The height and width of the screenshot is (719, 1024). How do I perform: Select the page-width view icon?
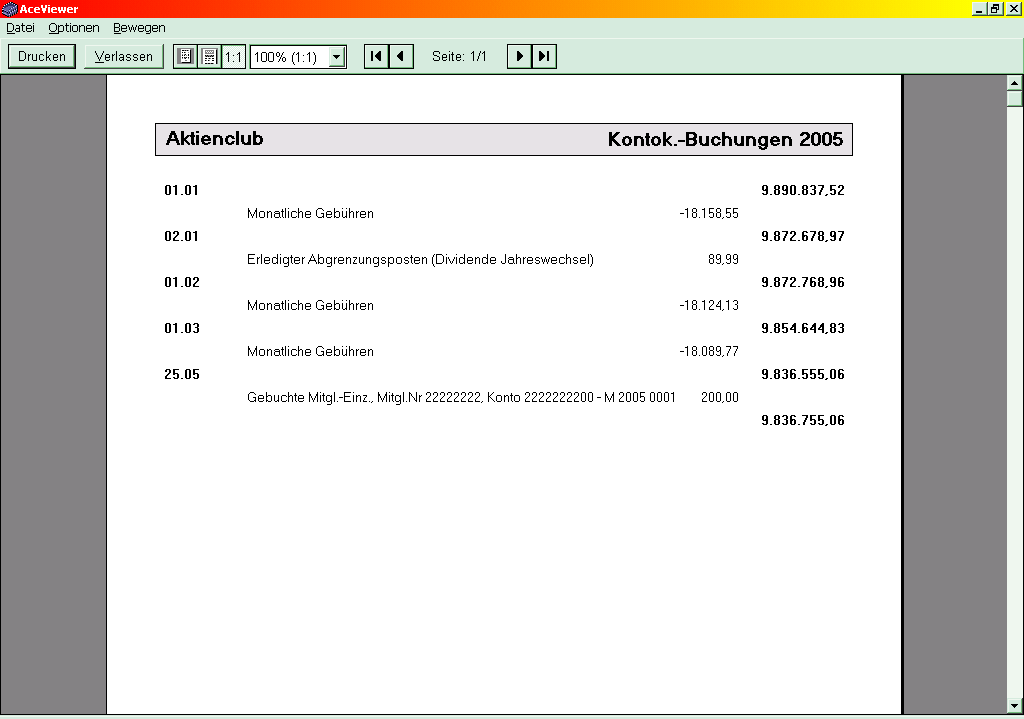click(209, 56)
